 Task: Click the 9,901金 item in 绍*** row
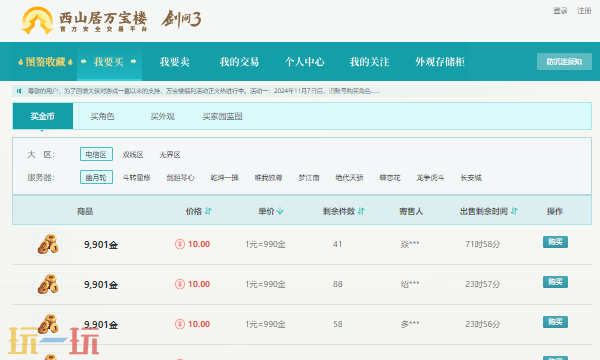[x=101, y=284]
